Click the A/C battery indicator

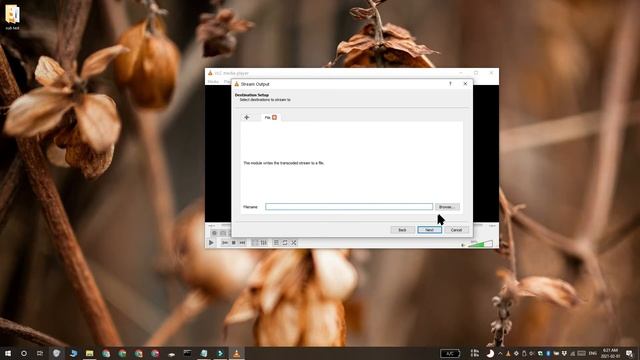coord(450,353)
